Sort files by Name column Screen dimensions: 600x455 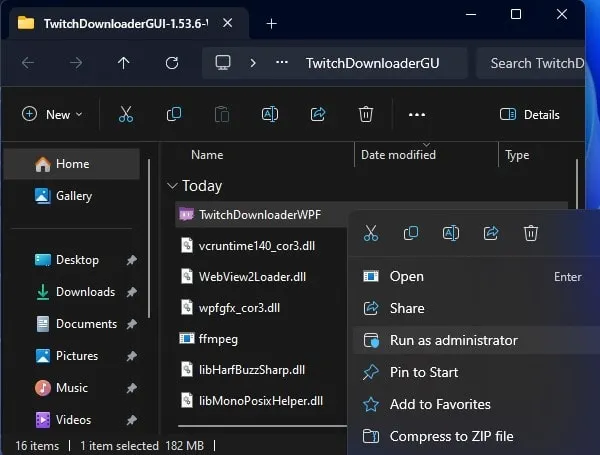pyautogui.click(x=207, y=155)
